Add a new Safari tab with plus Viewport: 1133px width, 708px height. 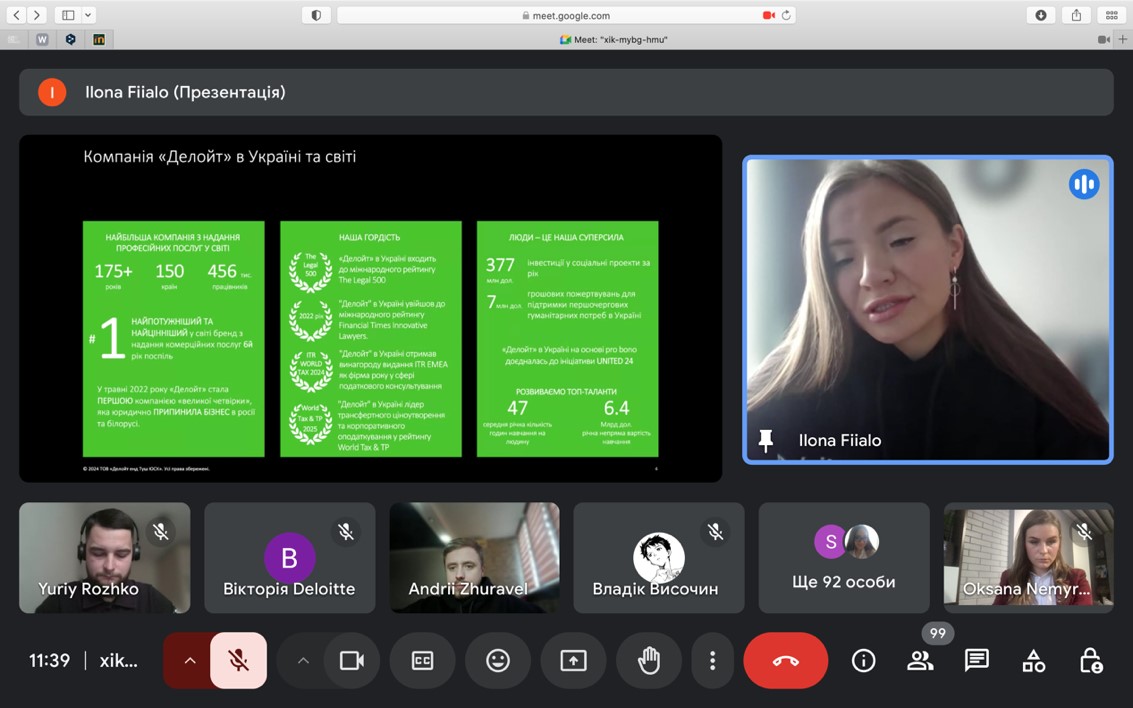[1123, 40]
